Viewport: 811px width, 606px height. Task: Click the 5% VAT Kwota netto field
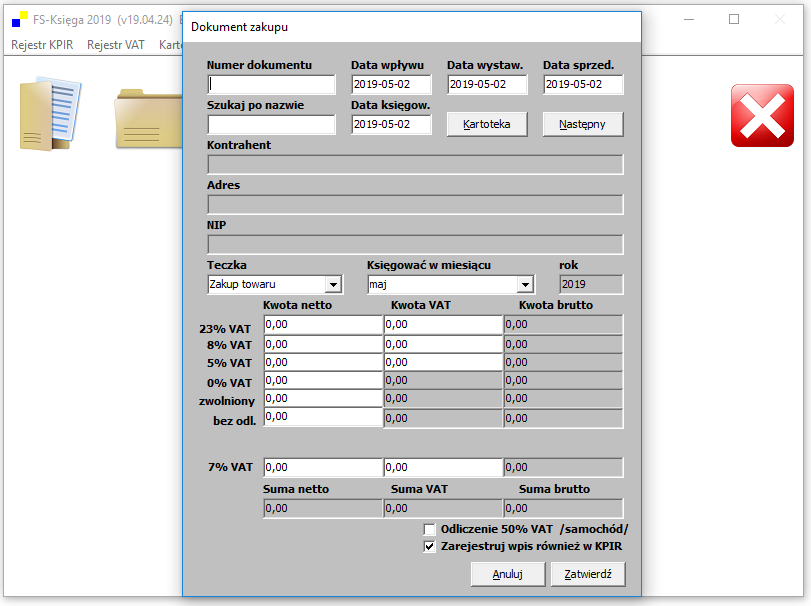coord(323,362)
